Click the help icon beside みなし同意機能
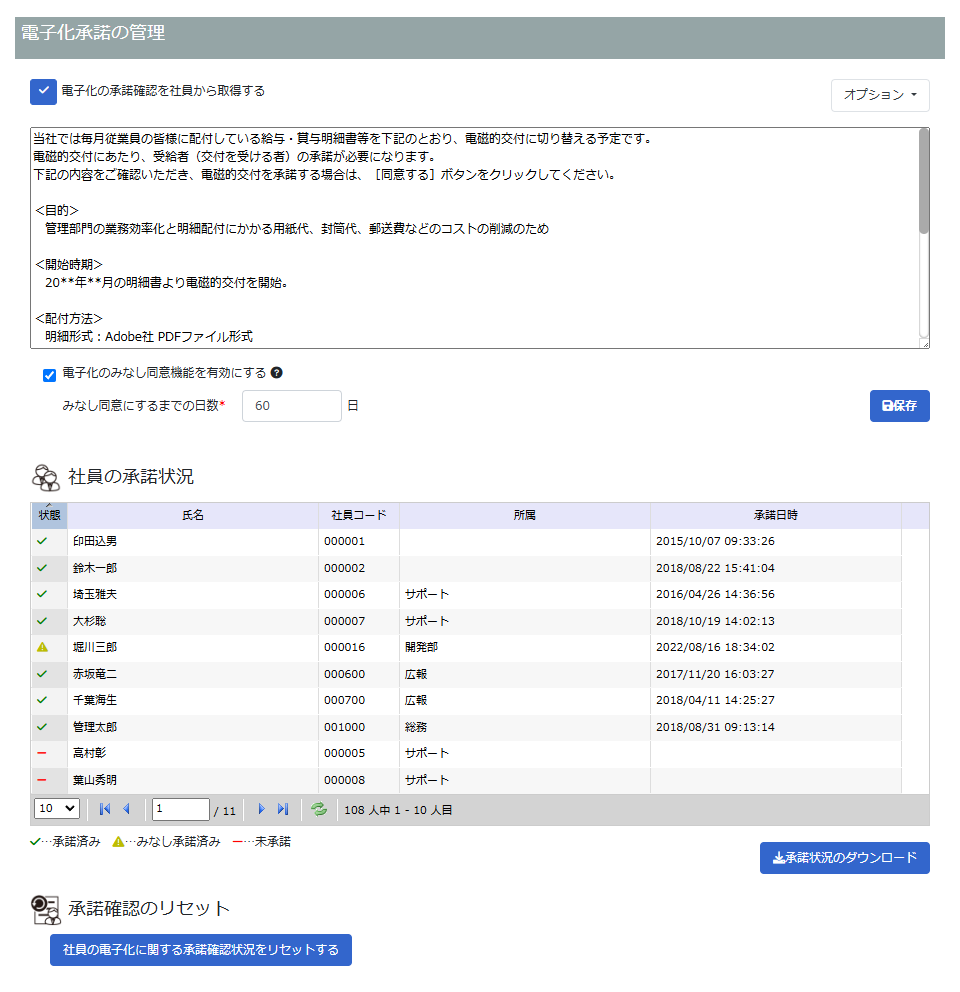The image size is (960, 992). point(277,373)
